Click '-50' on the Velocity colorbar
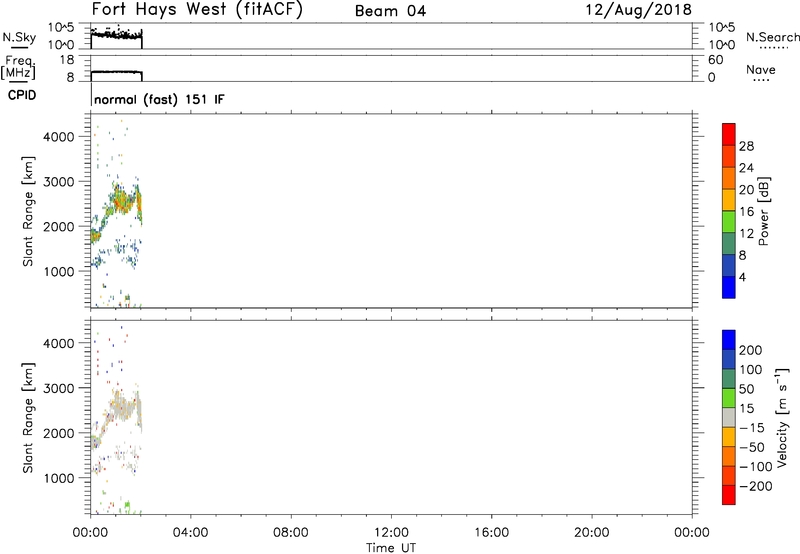Image resolution: width=800 pixels, height=554 pixels. 752,447
